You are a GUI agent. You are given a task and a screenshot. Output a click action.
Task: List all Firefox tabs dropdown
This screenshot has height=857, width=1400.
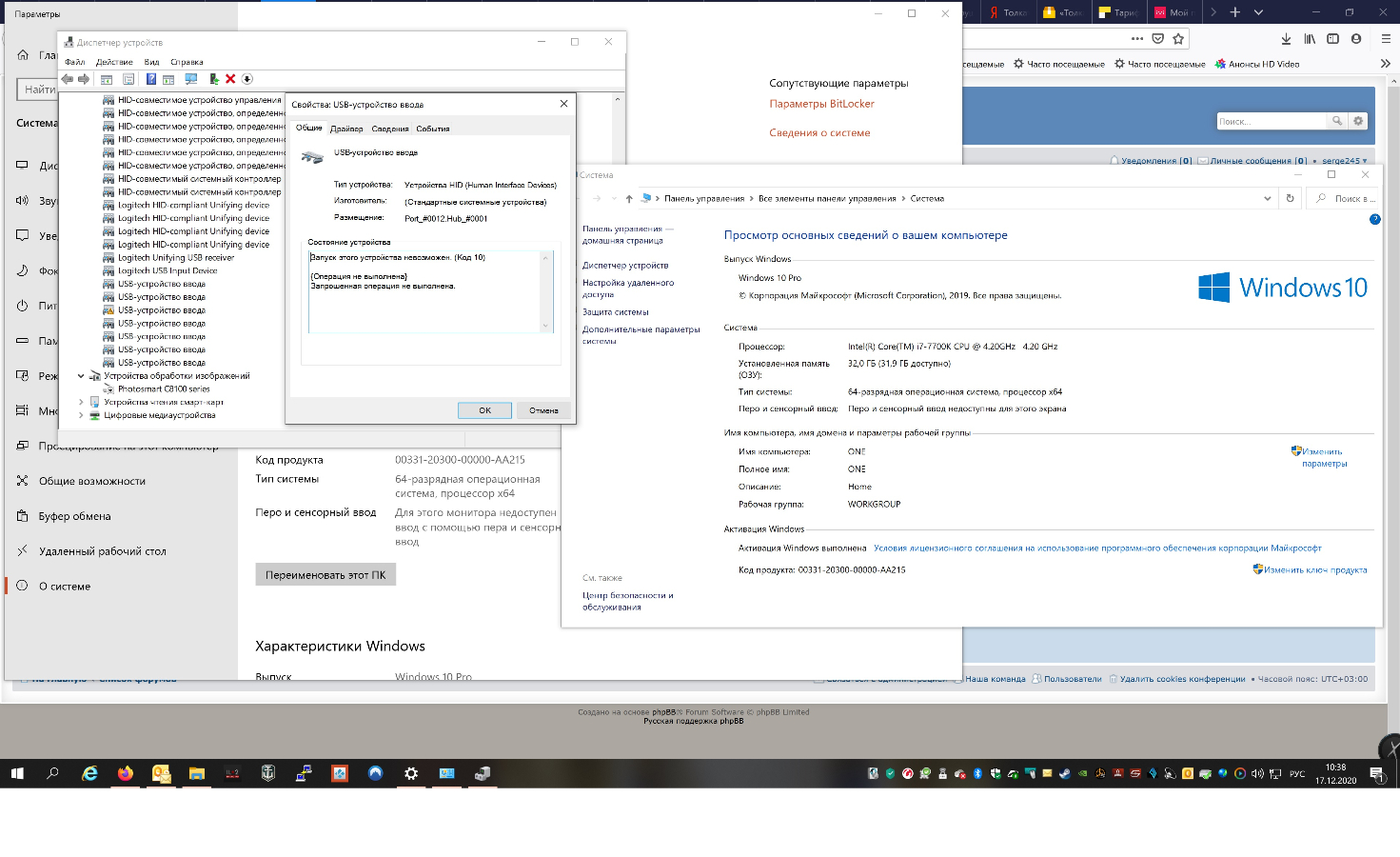[x=1258, y=12]
